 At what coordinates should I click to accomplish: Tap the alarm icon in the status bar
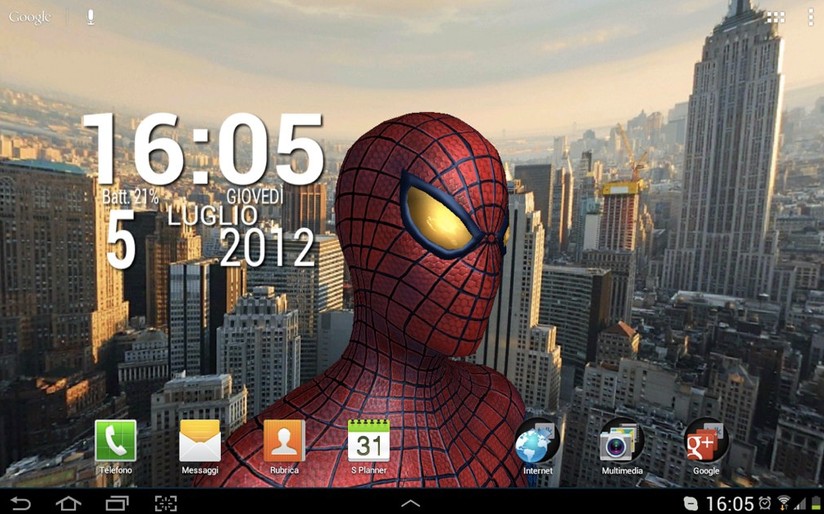pos(765,503)
